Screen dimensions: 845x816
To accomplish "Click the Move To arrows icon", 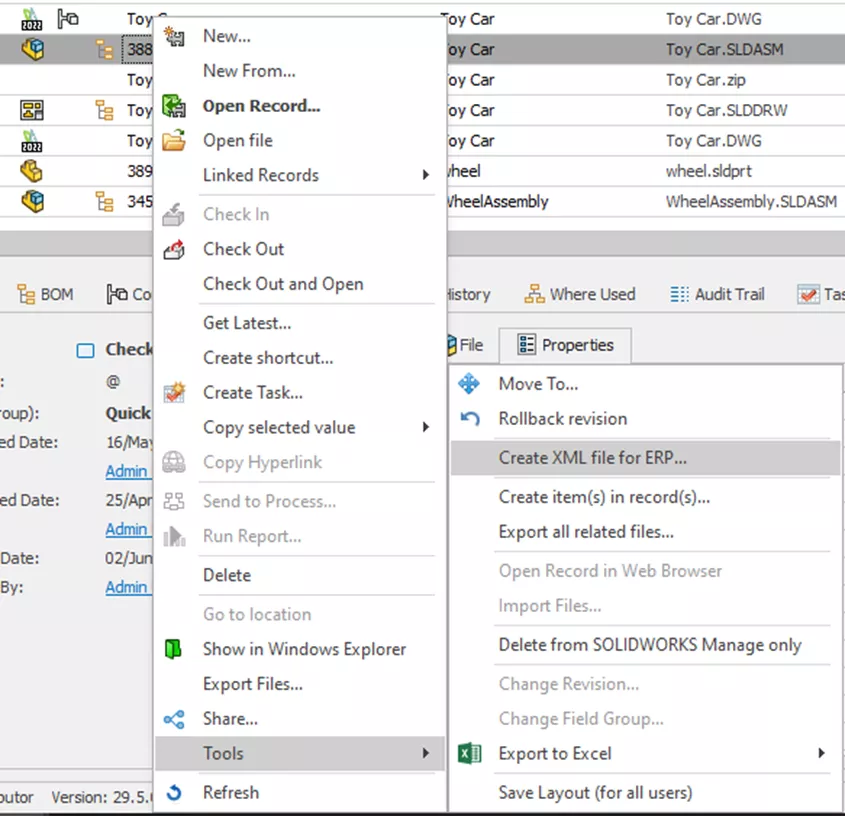I will [469, 384].
